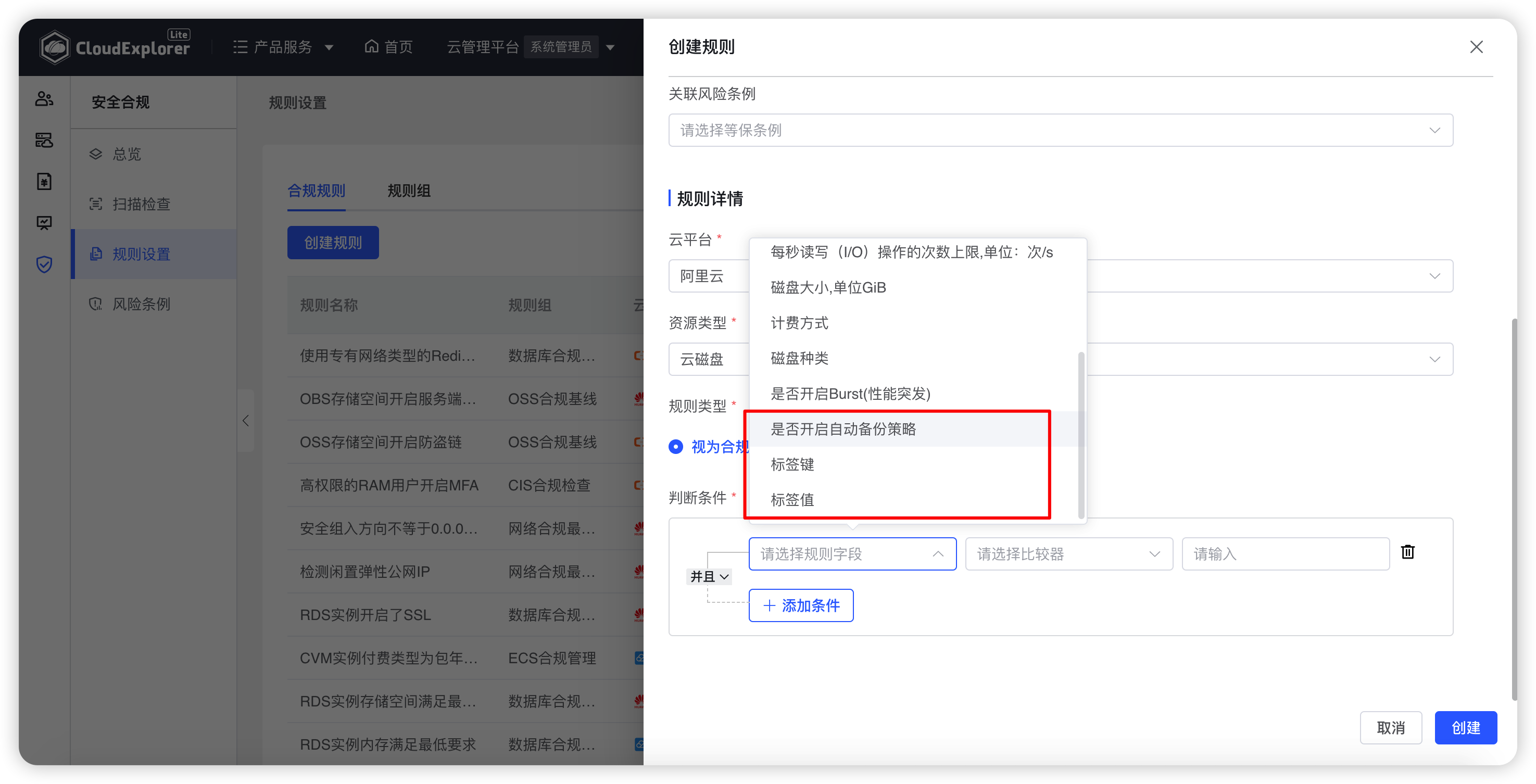Click the 请输入 value field

point(1285,554)
